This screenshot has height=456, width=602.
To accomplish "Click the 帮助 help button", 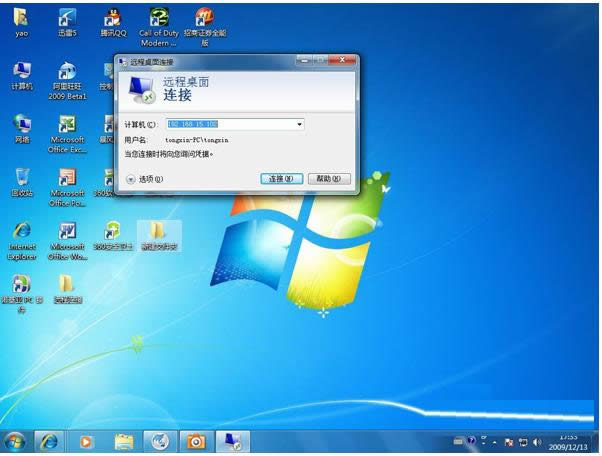I will click(328, 179).
